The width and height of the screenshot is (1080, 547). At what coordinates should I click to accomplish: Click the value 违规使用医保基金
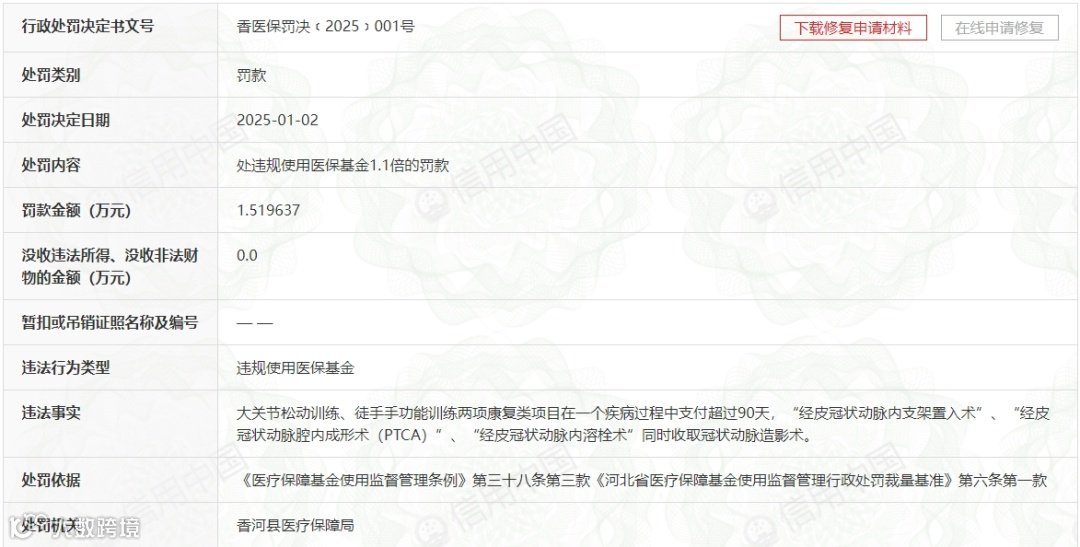point(295,368)
